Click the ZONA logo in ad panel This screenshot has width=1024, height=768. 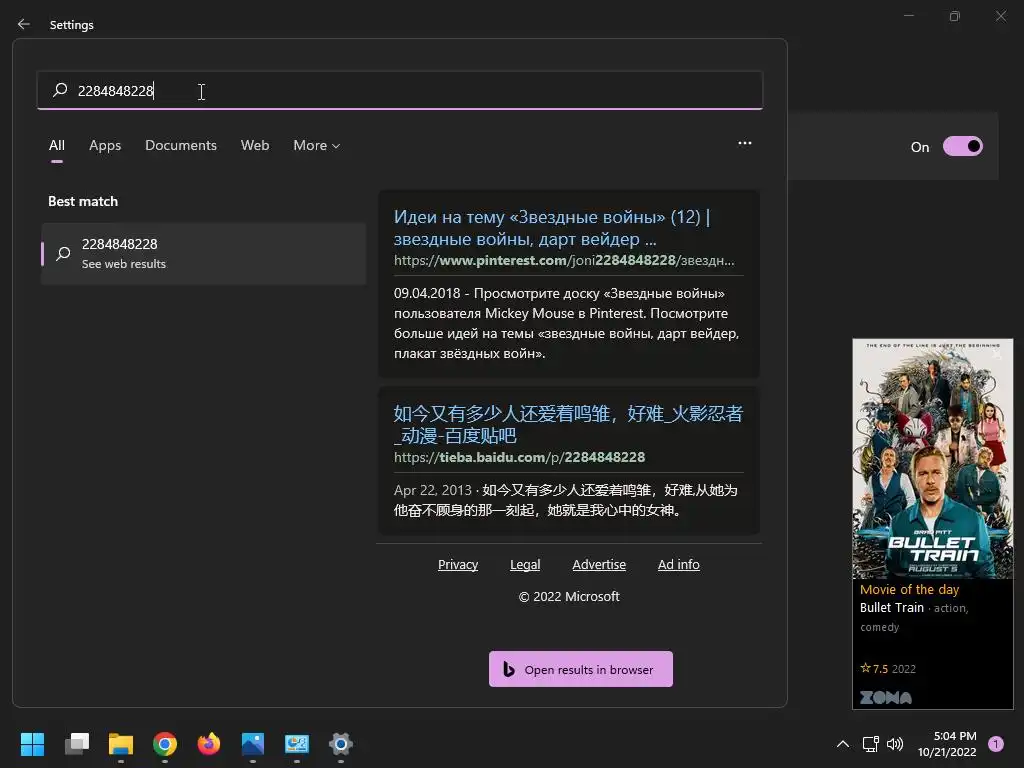click(x=886, y=697)
